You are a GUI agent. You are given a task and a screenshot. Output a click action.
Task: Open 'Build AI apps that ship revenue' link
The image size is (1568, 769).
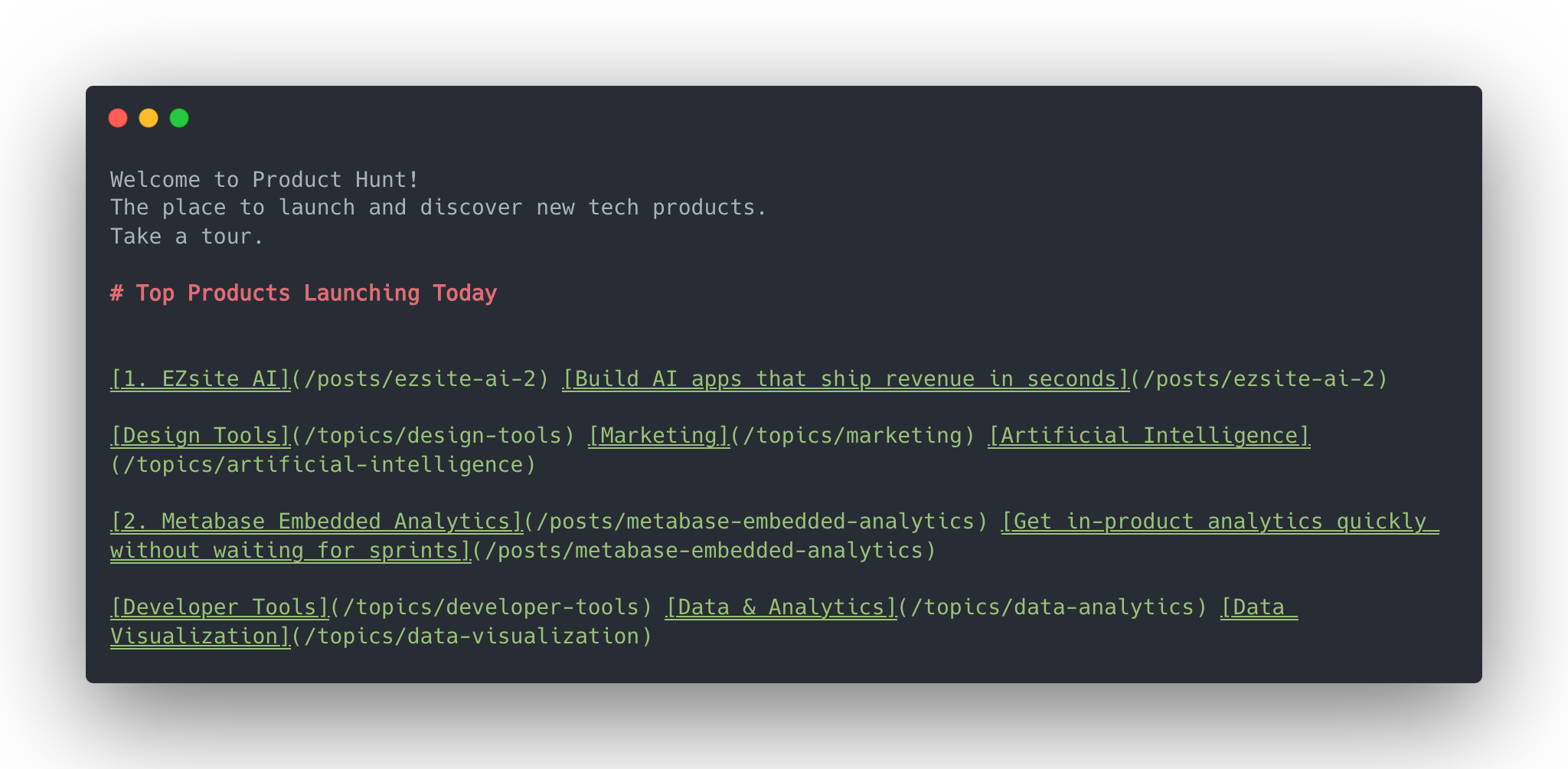coord(845,379)
